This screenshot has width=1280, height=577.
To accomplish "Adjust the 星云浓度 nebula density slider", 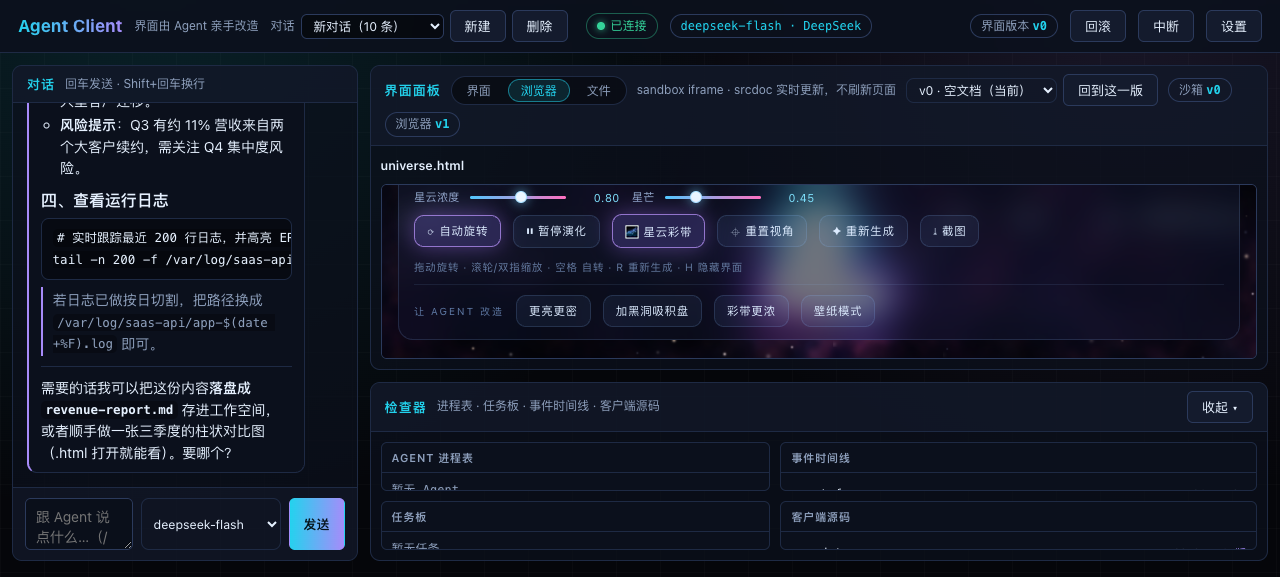I will 518,197.
